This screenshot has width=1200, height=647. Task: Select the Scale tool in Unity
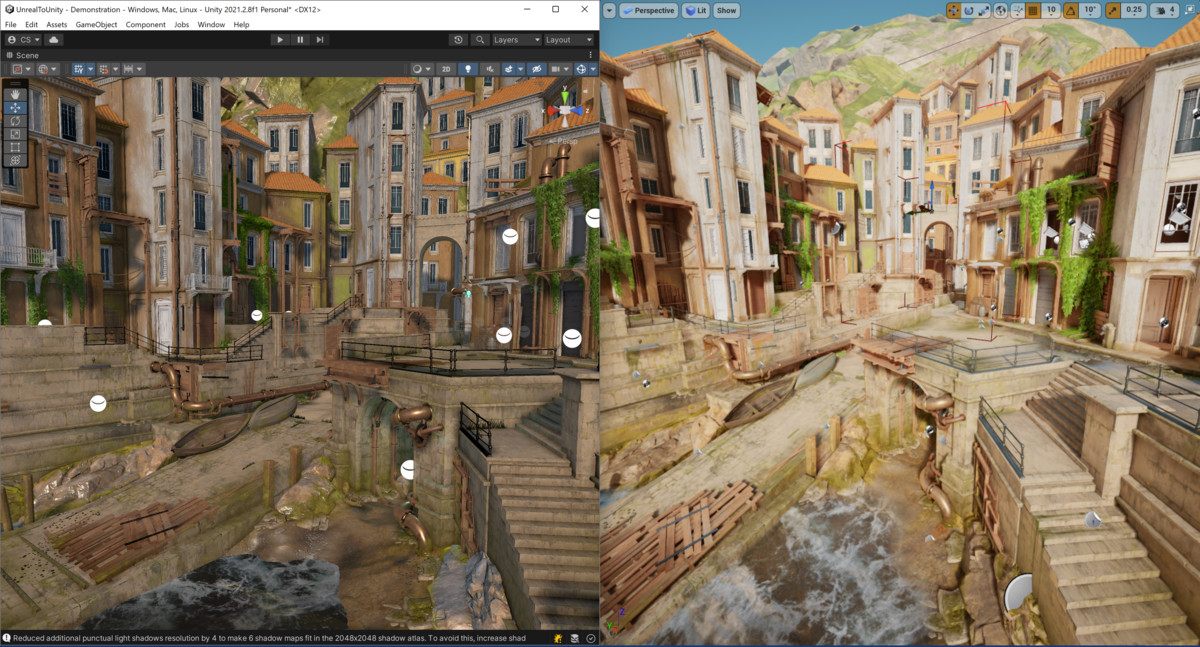(14, 134)
